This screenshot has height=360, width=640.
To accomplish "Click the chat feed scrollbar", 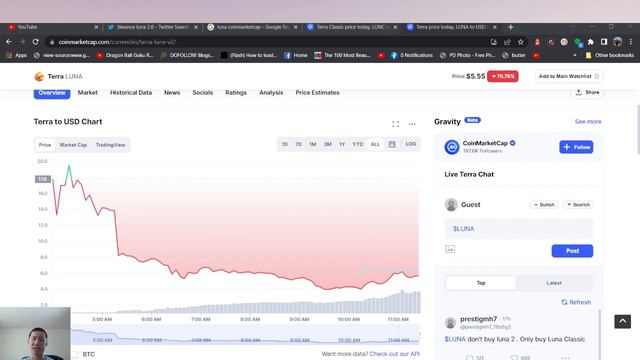I will click(600, 335).
